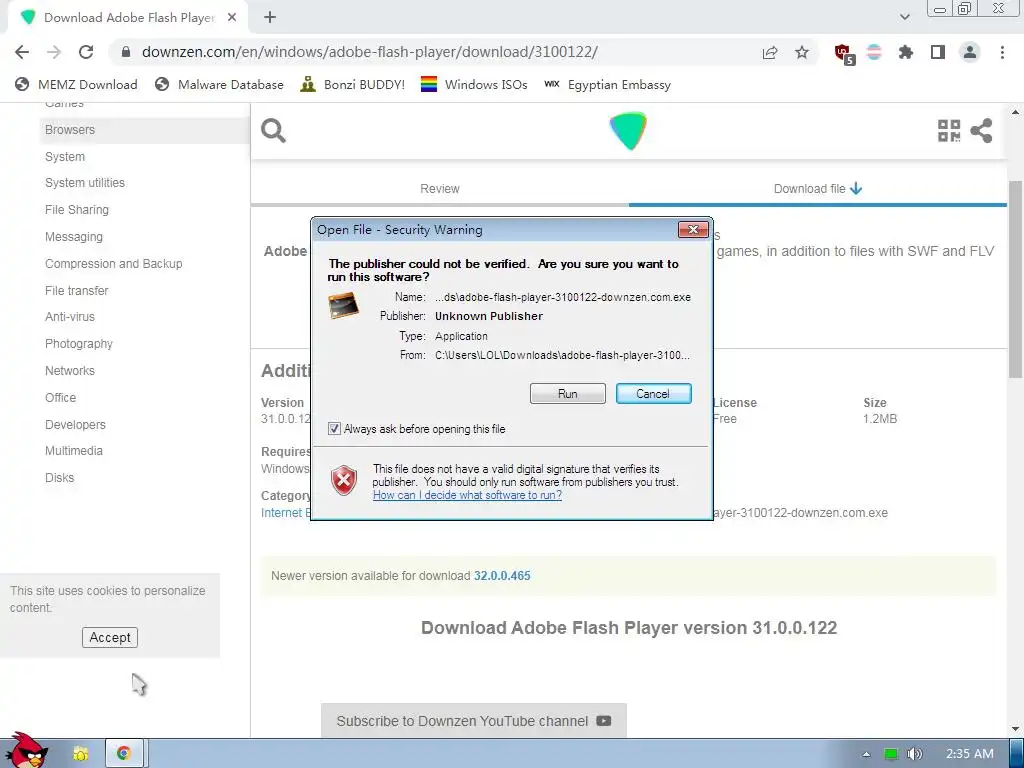Click the share page icon in address bar
Screen dimensions: 1024x768
pyautogui.click(x=770, y=52)
